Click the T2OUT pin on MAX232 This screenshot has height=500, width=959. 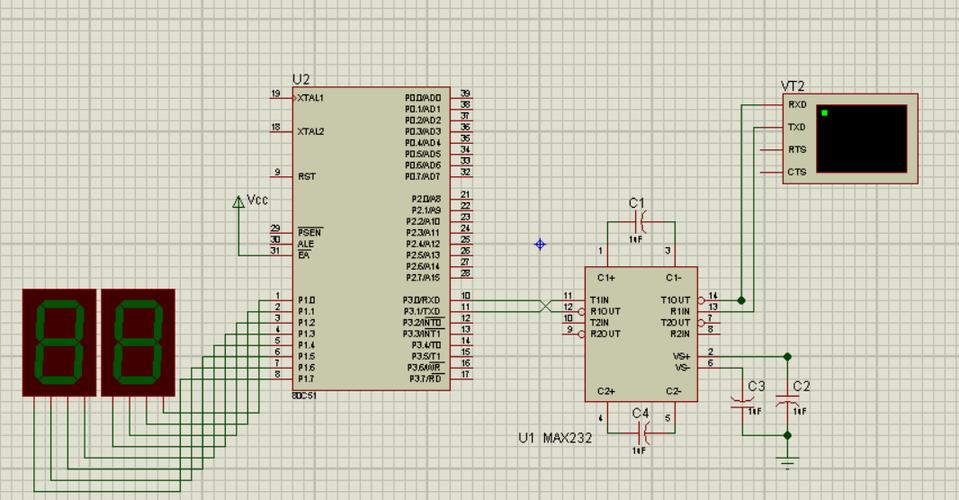tap(675, 323)
